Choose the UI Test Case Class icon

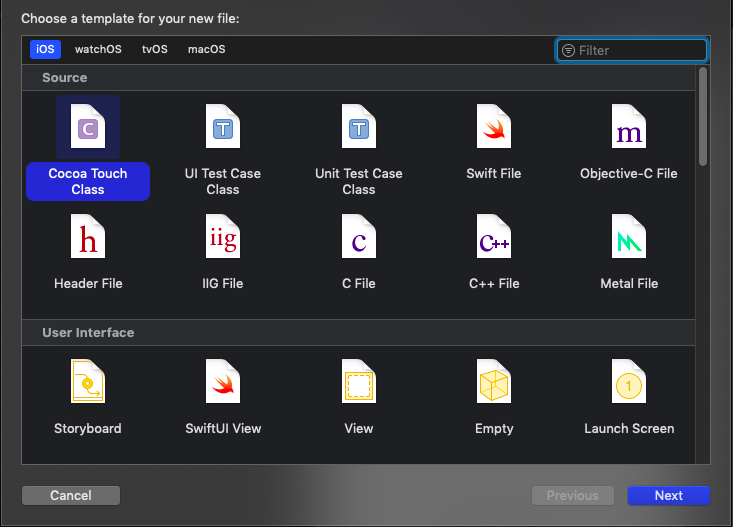223,127
